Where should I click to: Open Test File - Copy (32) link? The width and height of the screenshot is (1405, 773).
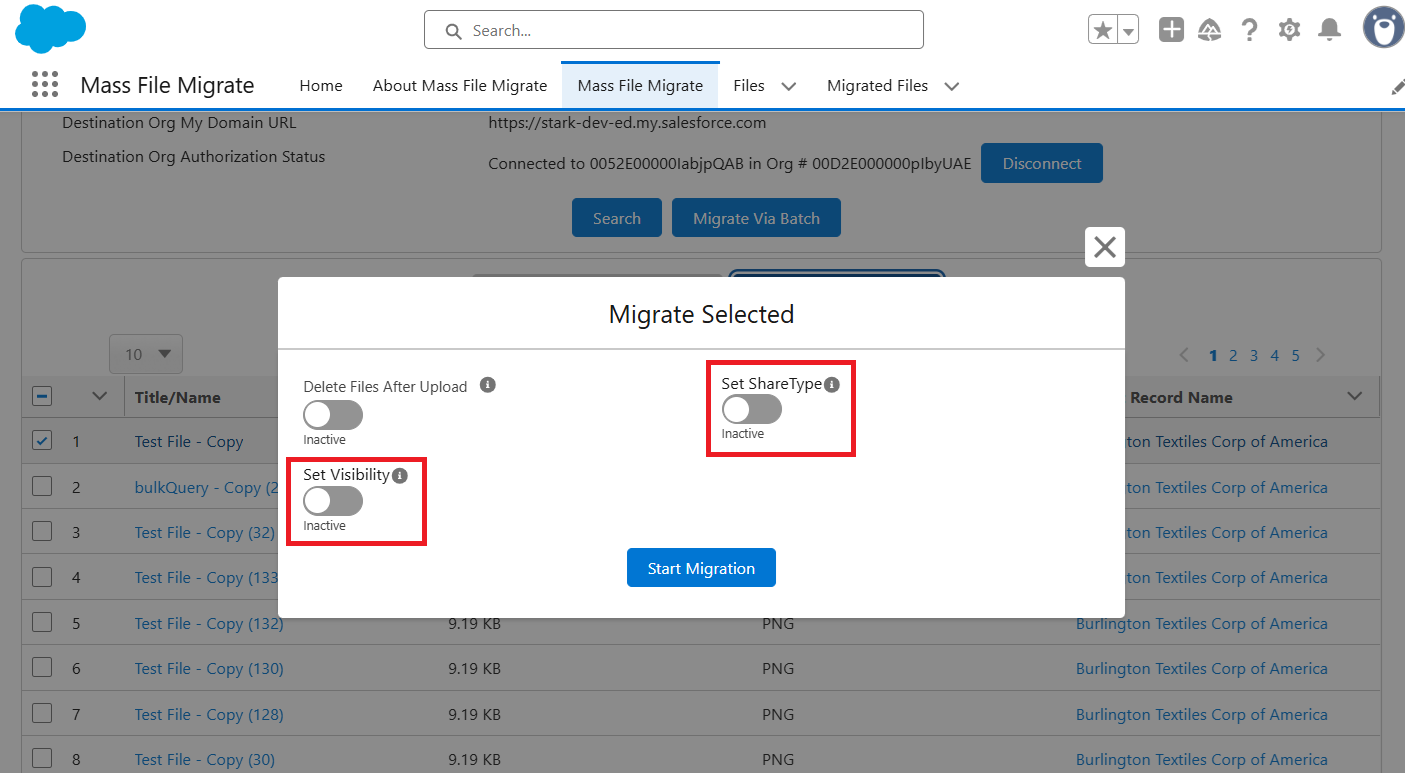205,532
